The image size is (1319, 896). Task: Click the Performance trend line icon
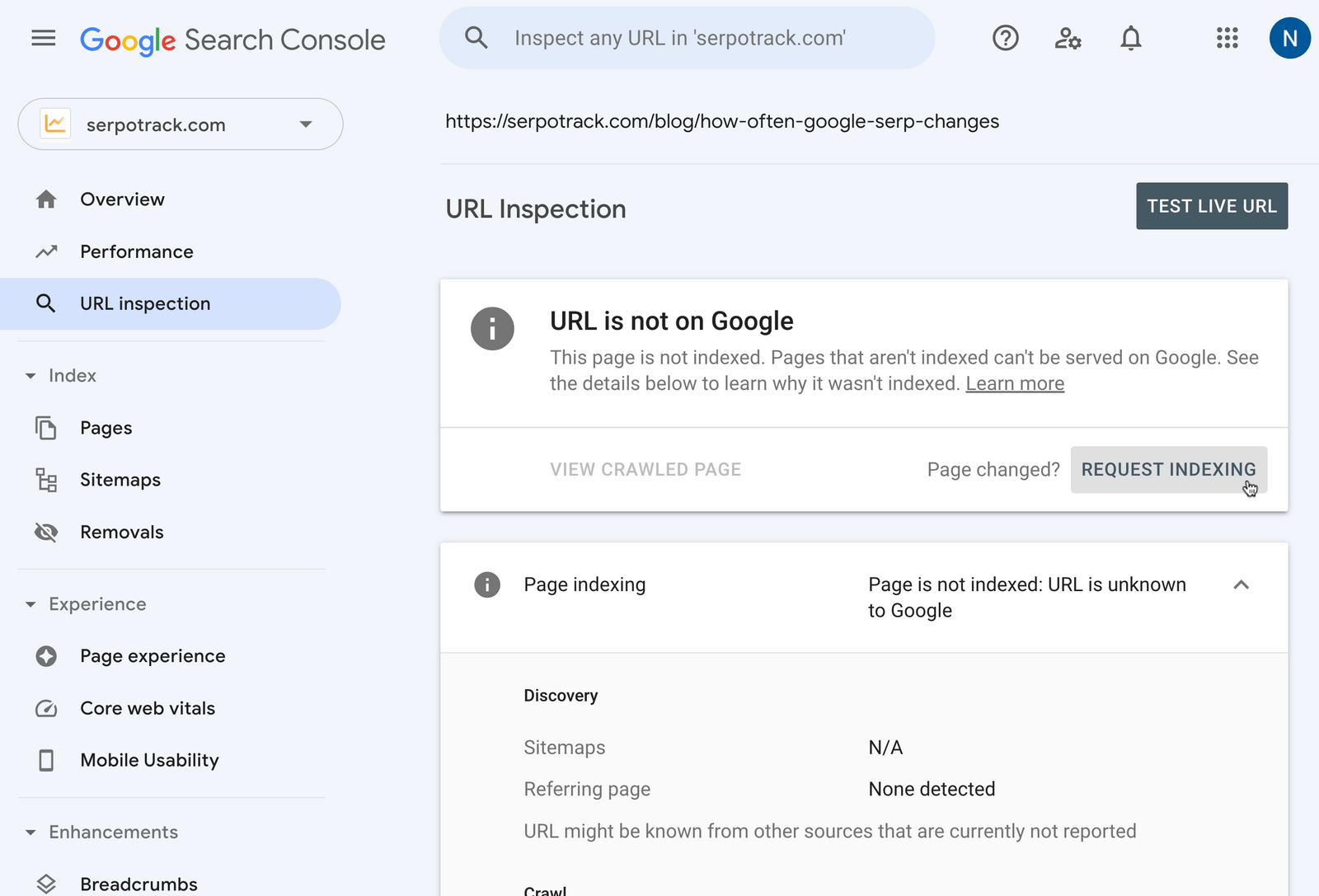(x=46, y=251)
